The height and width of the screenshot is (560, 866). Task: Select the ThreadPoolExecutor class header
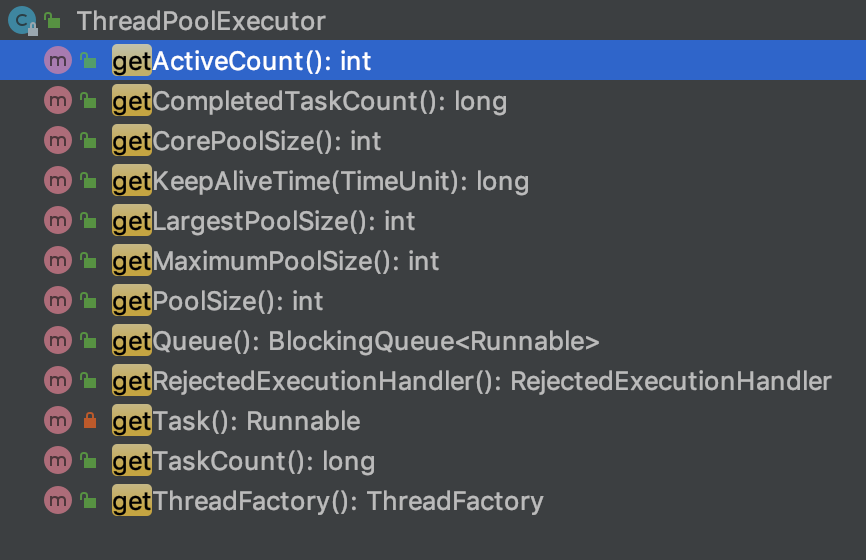tap(433, 20)
